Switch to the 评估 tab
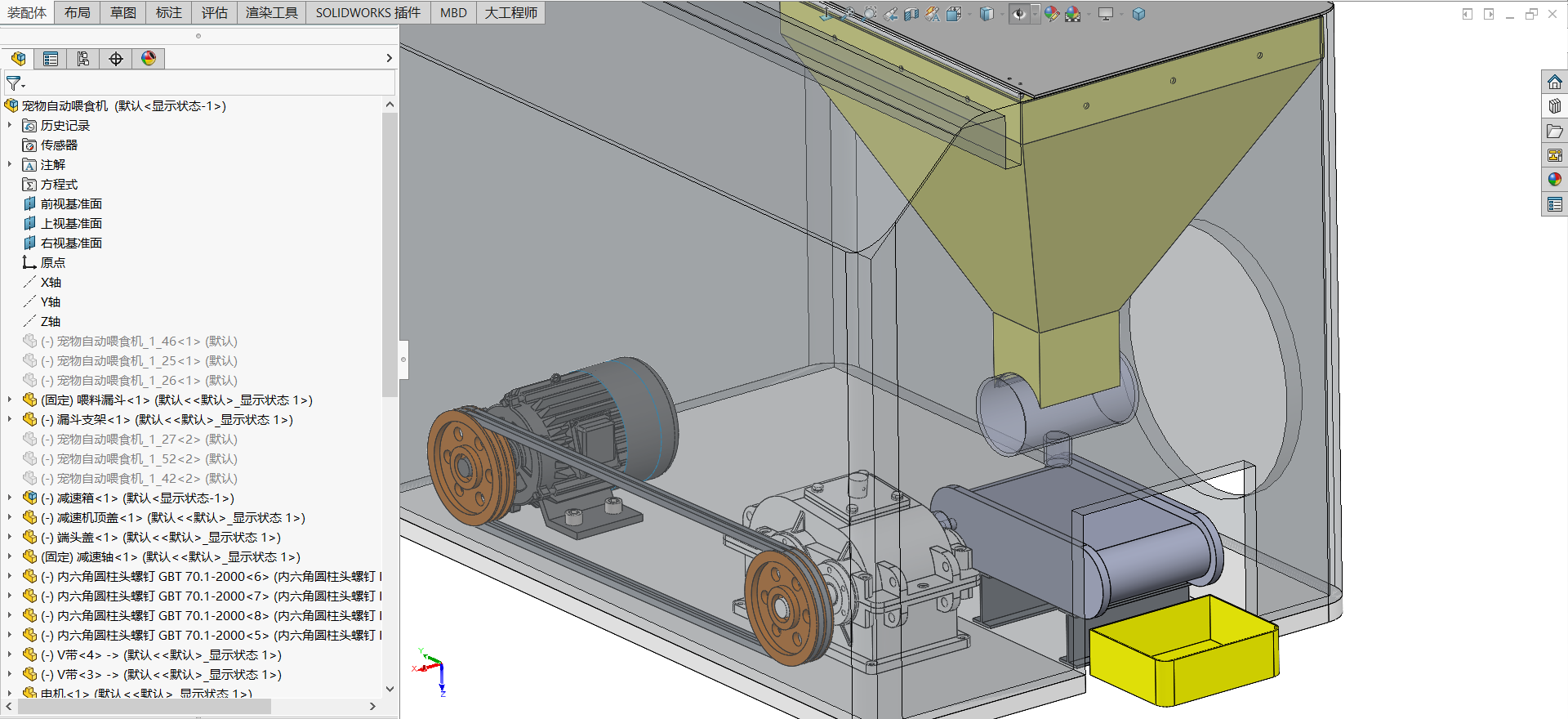 click(215, 13)
